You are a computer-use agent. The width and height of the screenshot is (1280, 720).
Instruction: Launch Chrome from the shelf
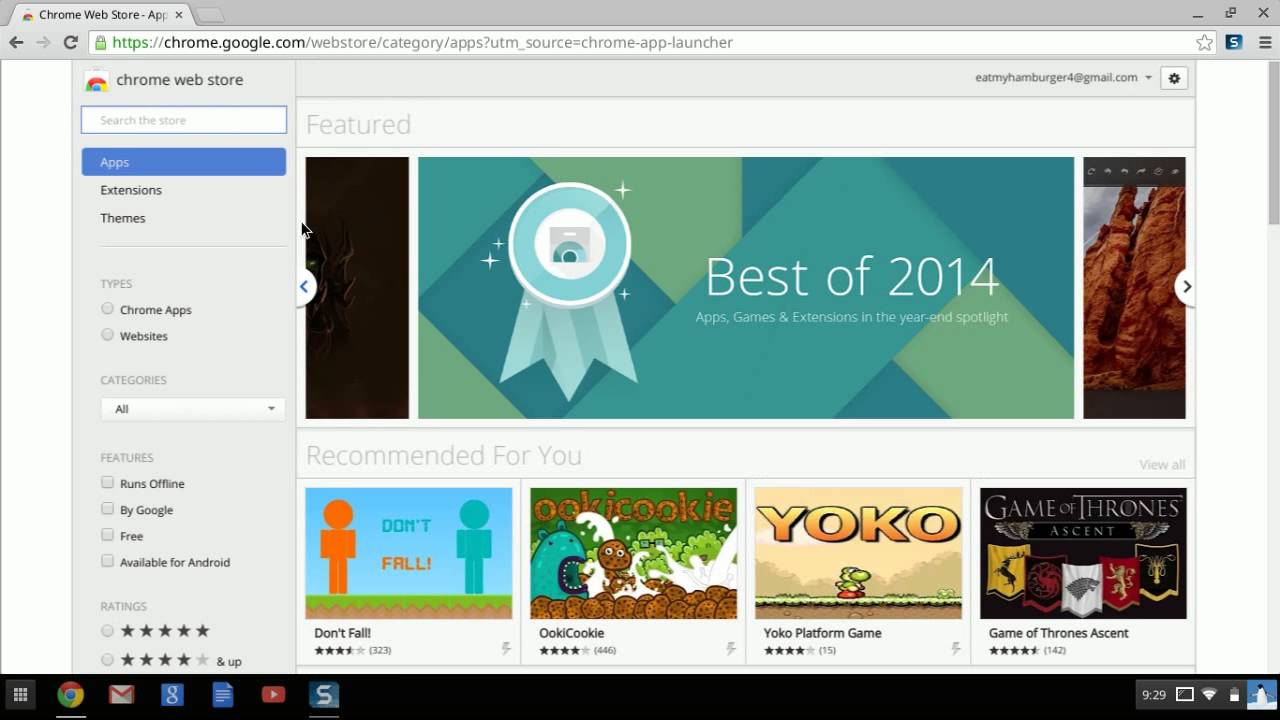pos(70,694)
